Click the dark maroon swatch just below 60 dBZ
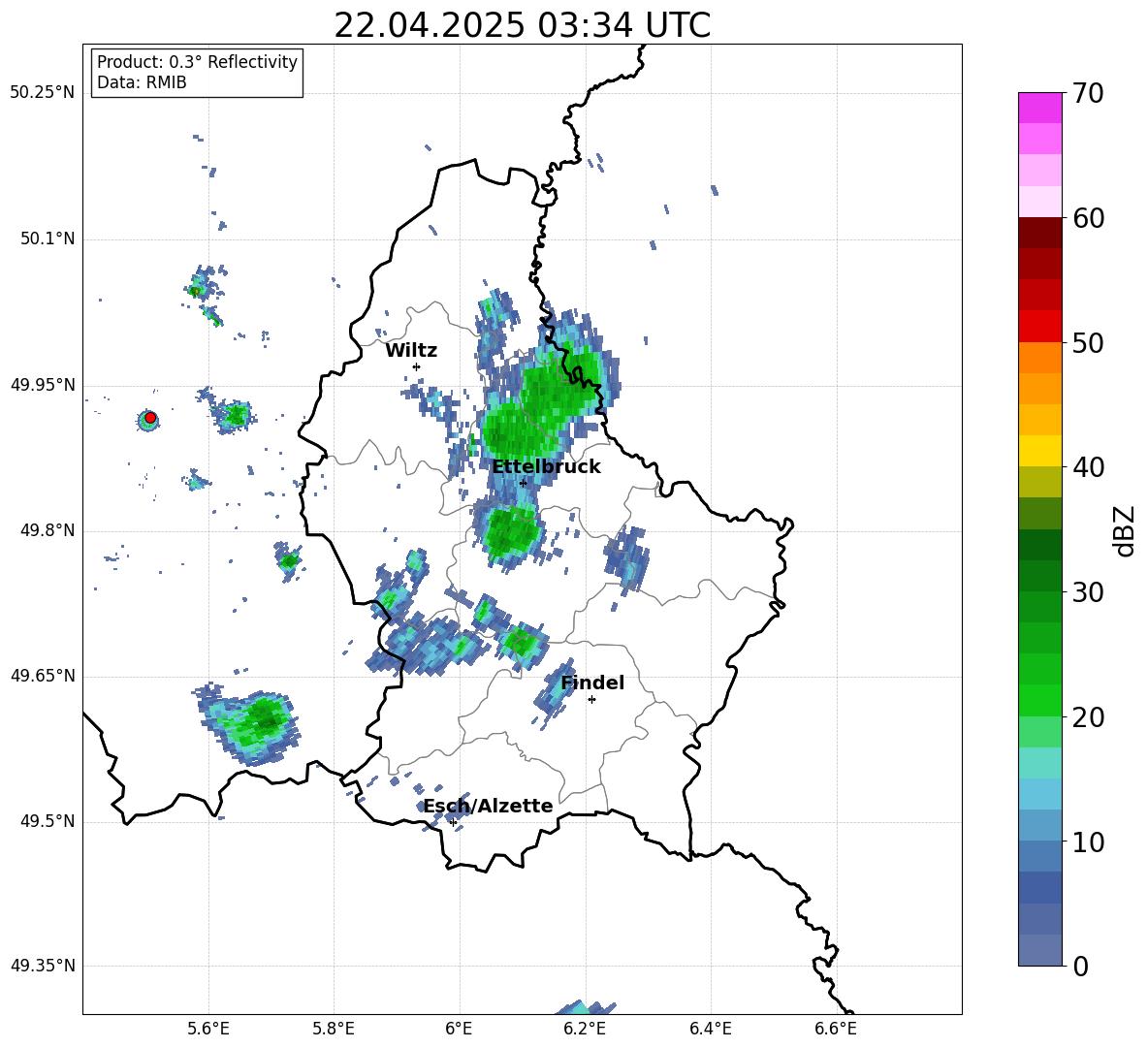This screenshot has height=1048, width=1148. 1039,233
